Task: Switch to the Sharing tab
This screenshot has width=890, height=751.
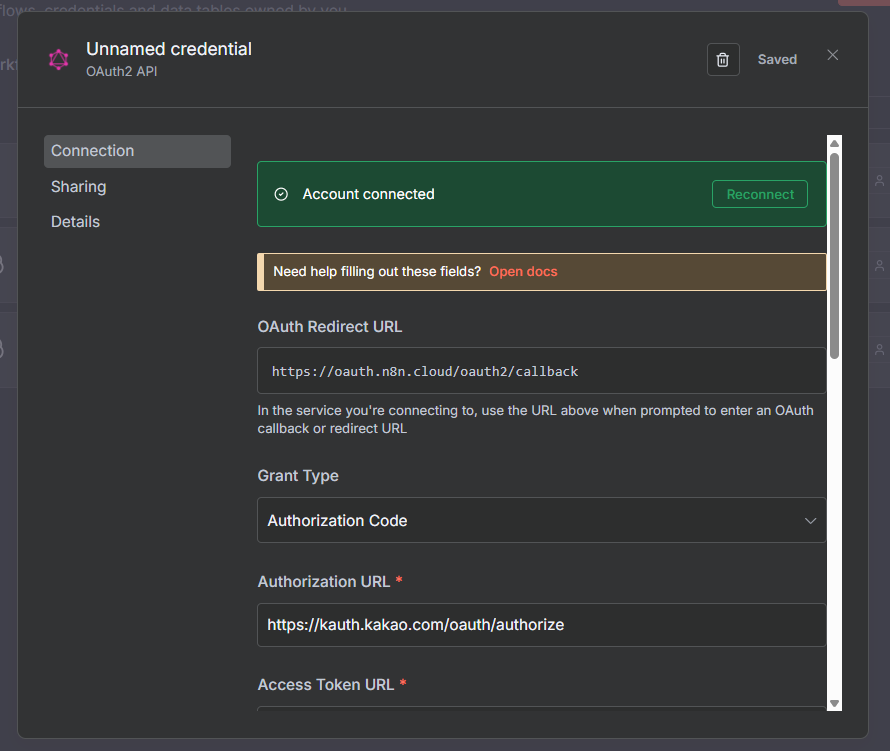Action: (79, 187)
